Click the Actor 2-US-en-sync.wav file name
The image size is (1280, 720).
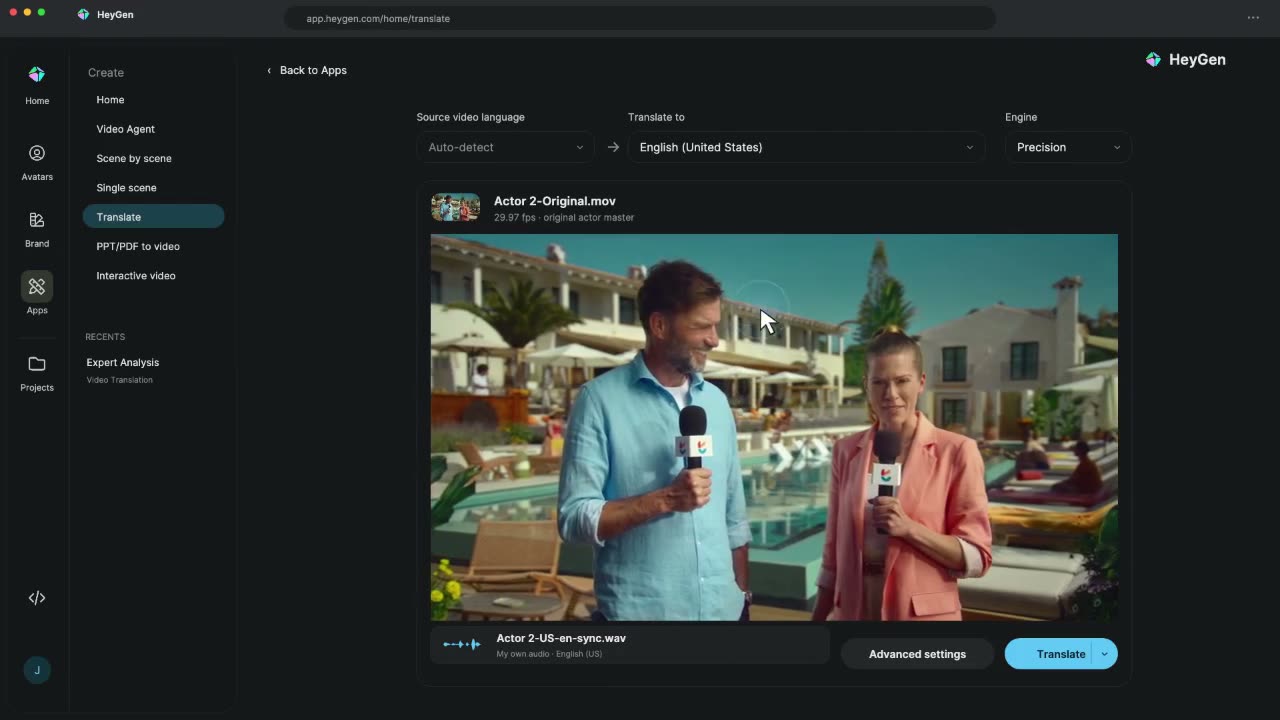tap(561, 638)
